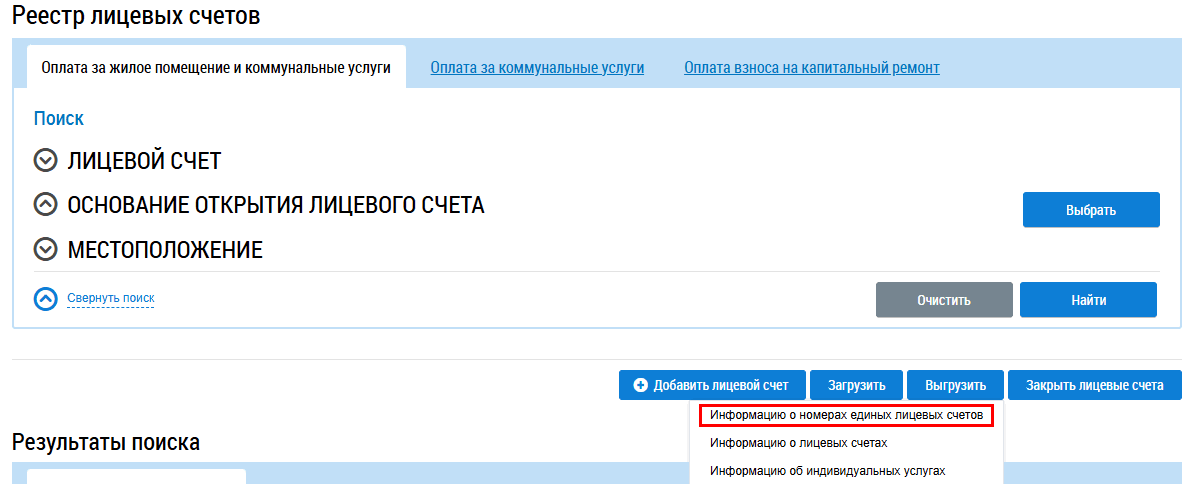
Task: Switch to Оплата взноса на капитальный ремонт tab
Action: coord(812,68)
